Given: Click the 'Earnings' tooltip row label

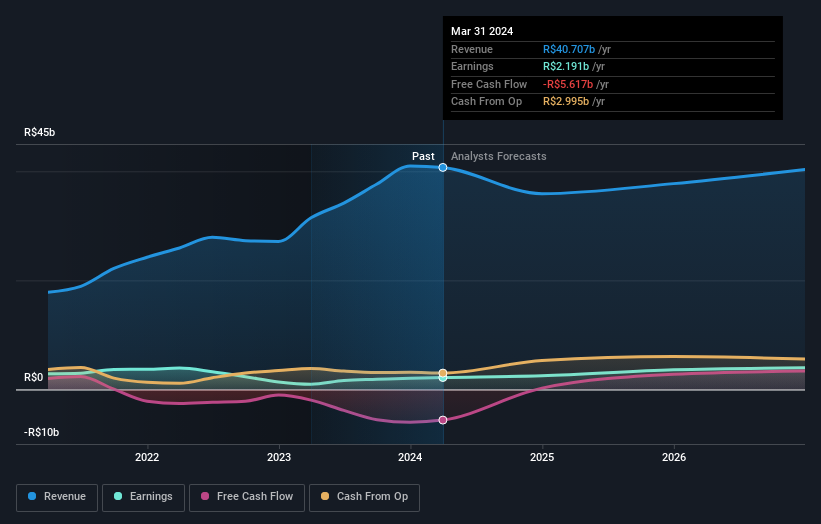Looking at the screenshot, I should [472, 66].
